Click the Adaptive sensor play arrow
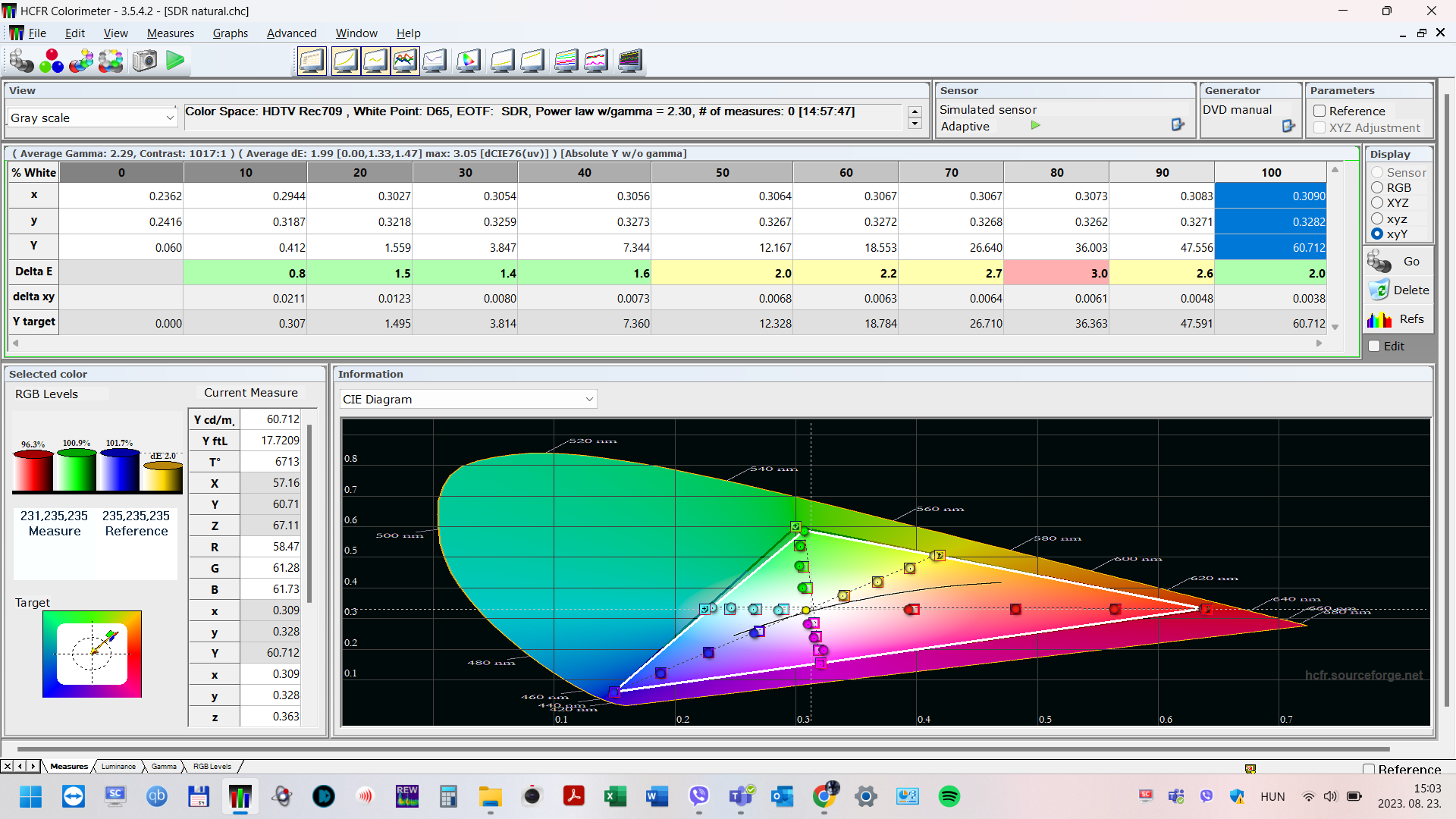 click(x=1035, y=126)
